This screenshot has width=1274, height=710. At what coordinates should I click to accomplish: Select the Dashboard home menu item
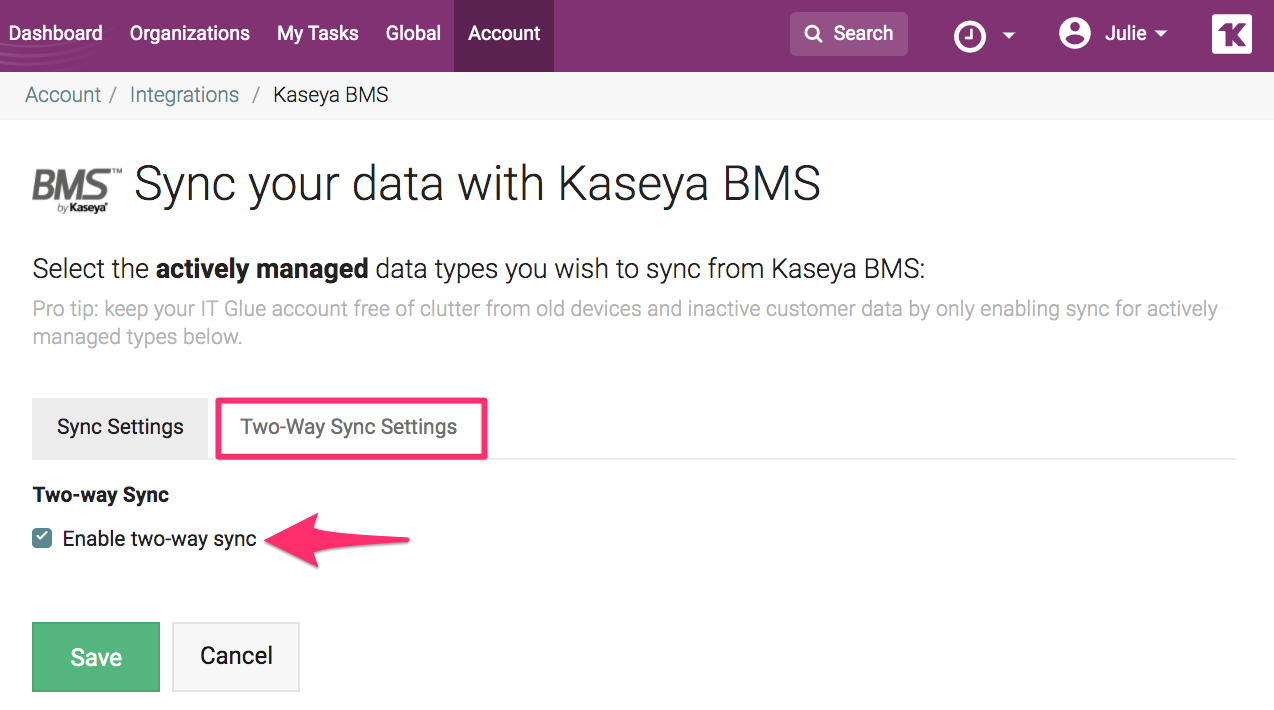tap(55, 33)
